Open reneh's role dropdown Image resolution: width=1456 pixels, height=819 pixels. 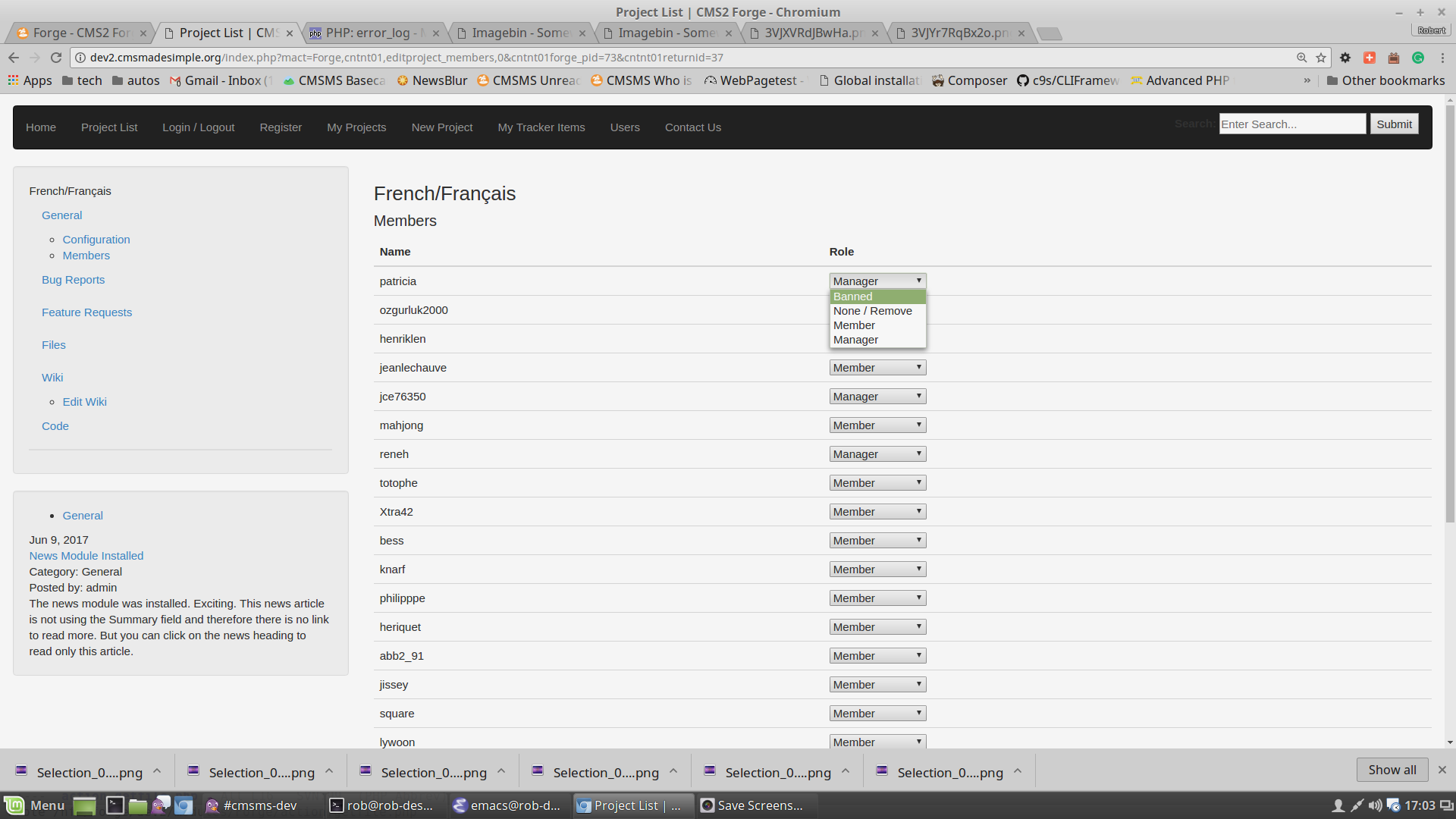[877, 454]
